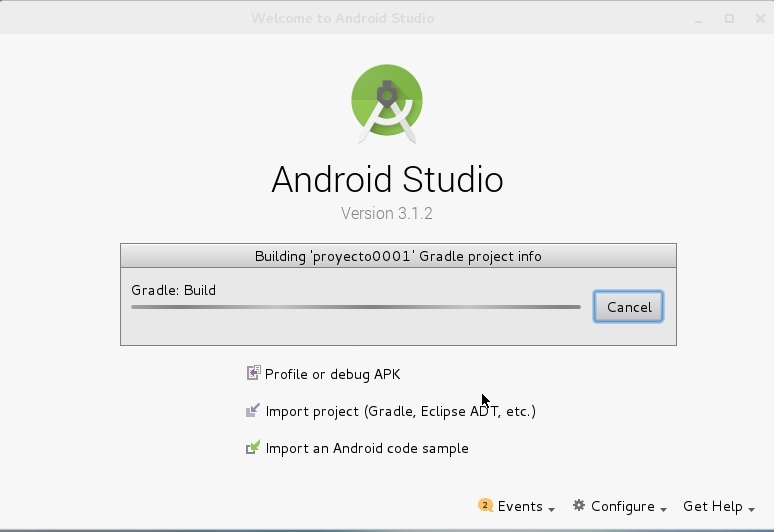
Task: Click the Configure gear icon
Action: (x=578, y=506)
